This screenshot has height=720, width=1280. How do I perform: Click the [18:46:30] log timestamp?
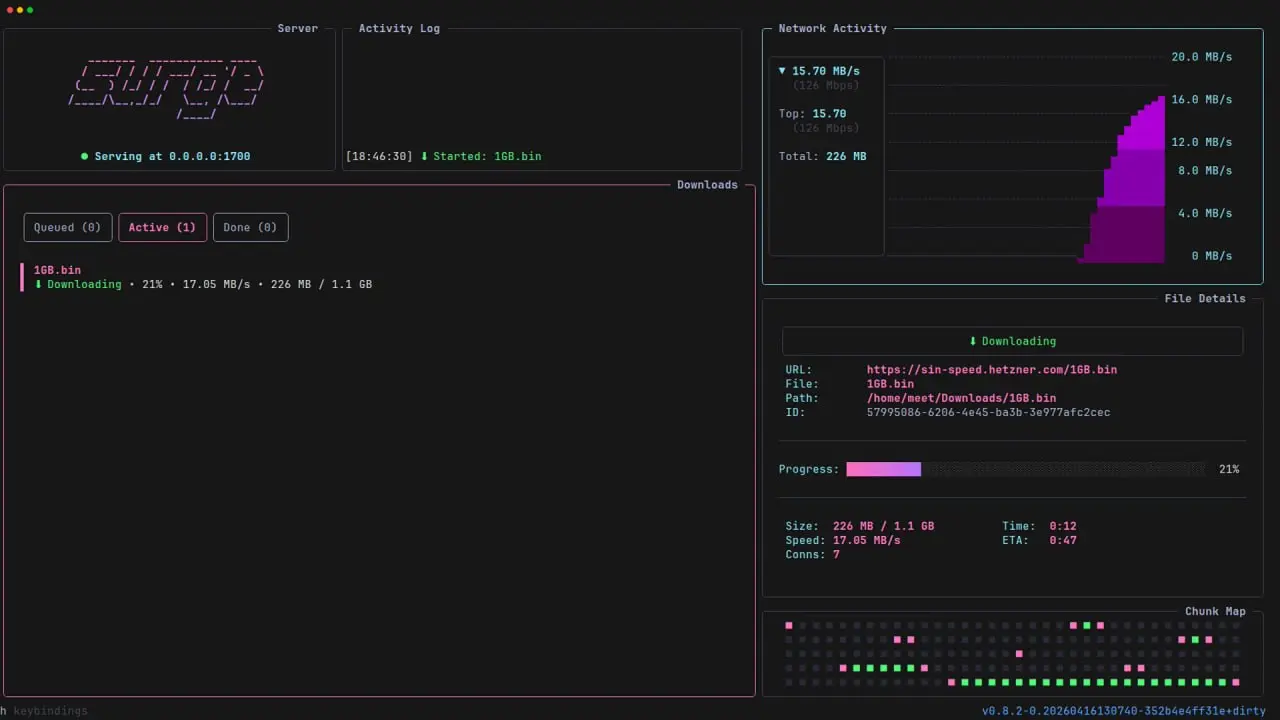(x=379, y=156)
